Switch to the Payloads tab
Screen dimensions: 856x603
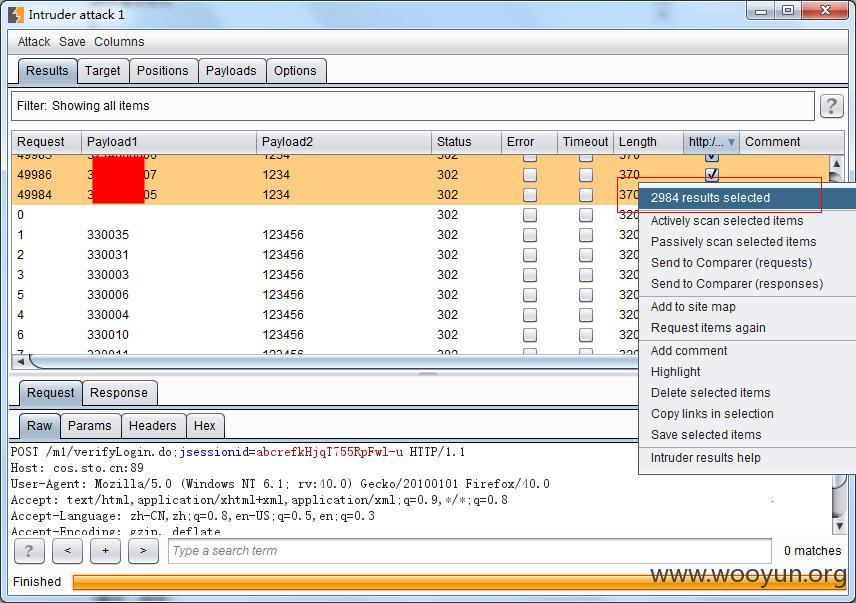[x=231, y=71]
